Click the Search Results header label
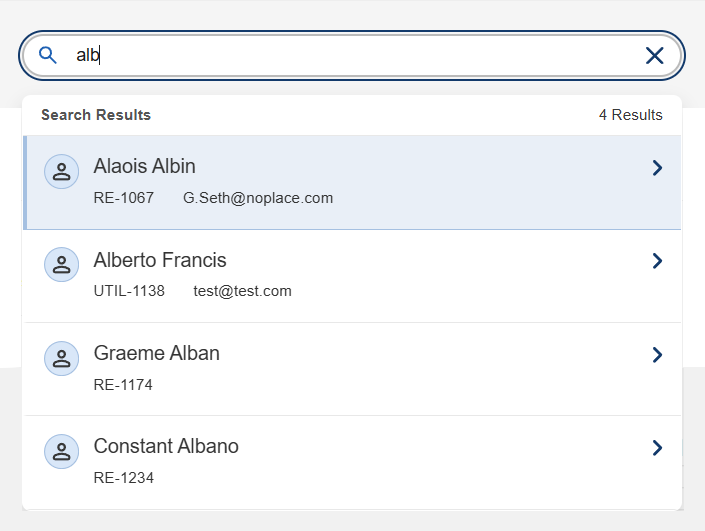This screenshot has width=705, height=531. [x=96, y=115]
